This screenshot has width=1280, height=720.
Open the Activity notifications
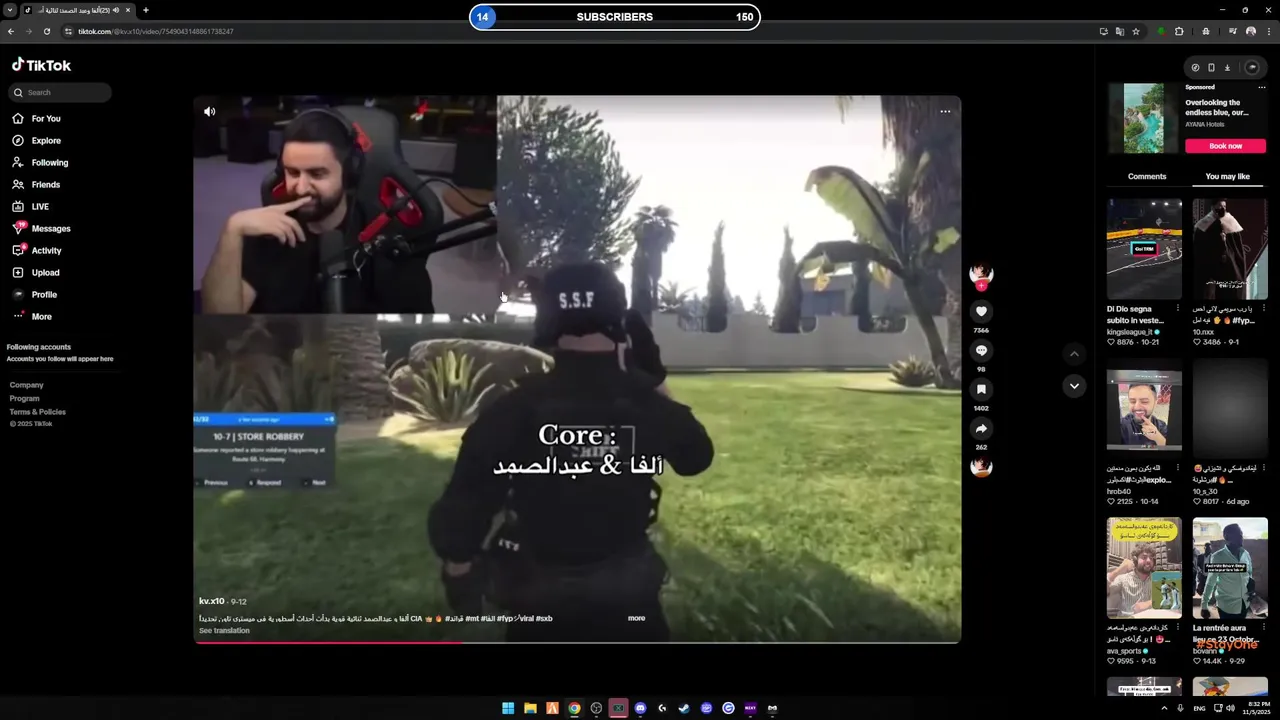click(36, 250)
